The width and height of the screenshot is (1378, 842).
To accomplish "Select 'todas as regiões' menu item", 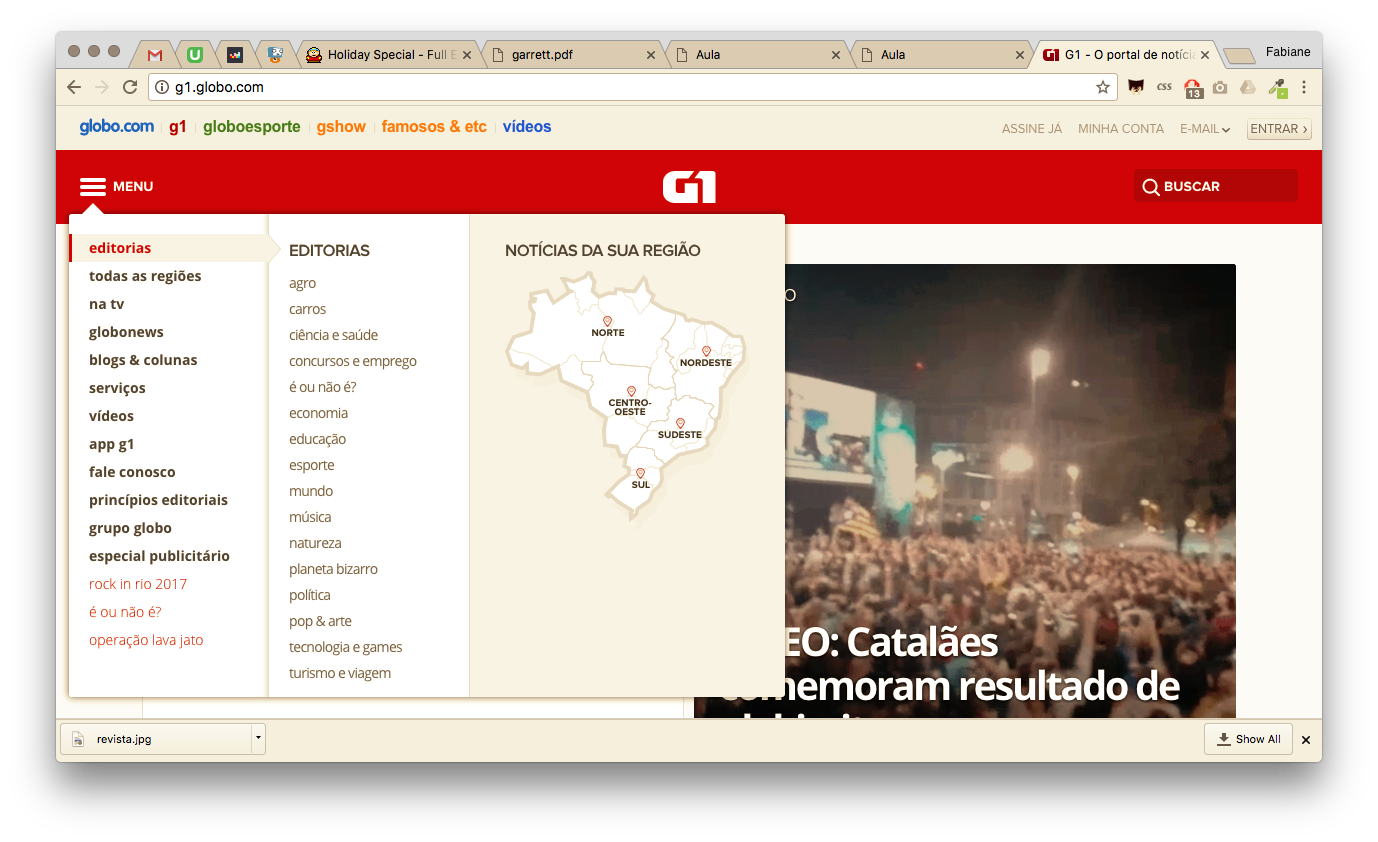I will (145, 276).
